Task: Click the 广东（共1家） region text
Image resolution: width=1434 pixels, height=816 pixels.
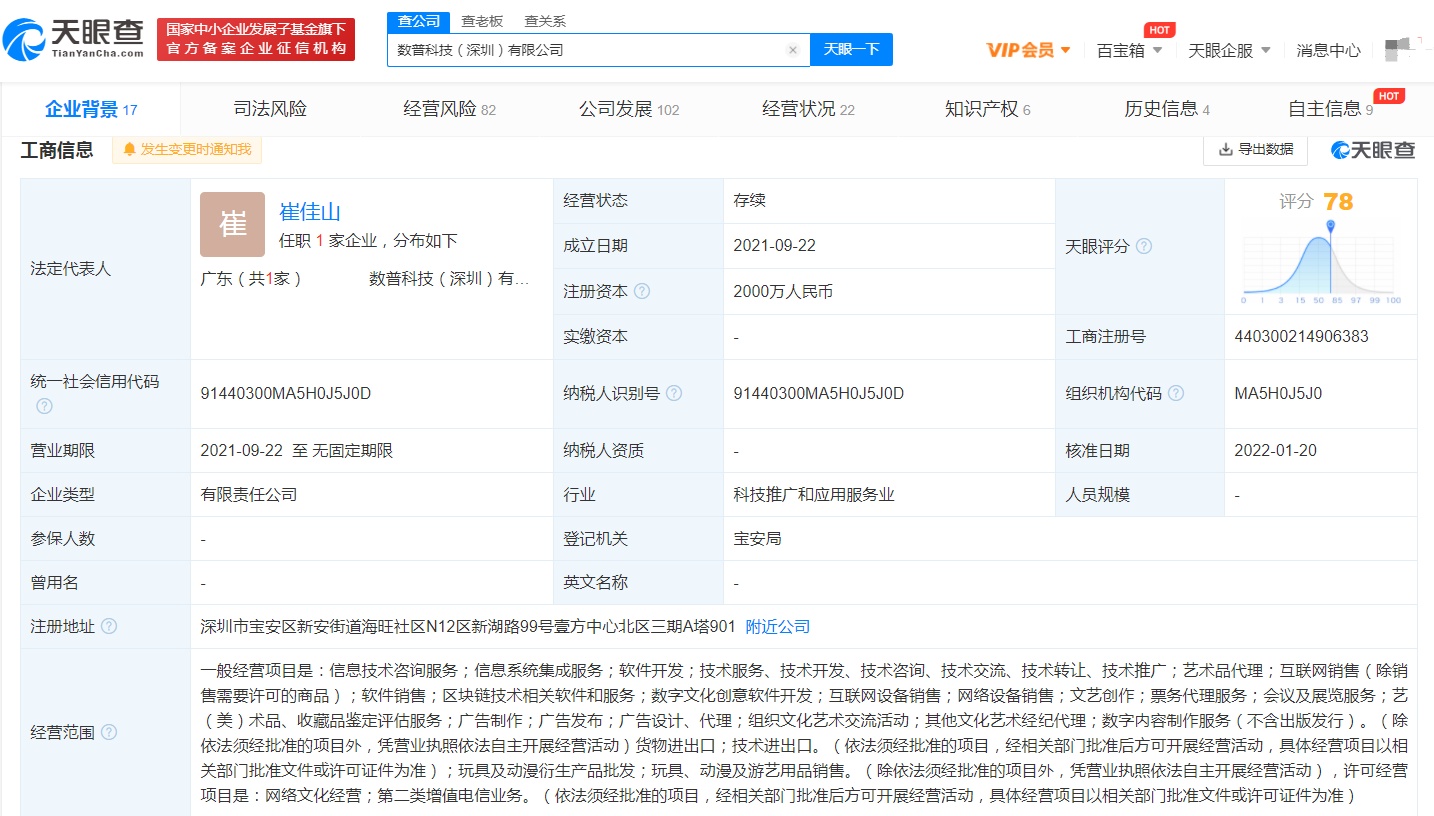Action: [x=251, y=278]
